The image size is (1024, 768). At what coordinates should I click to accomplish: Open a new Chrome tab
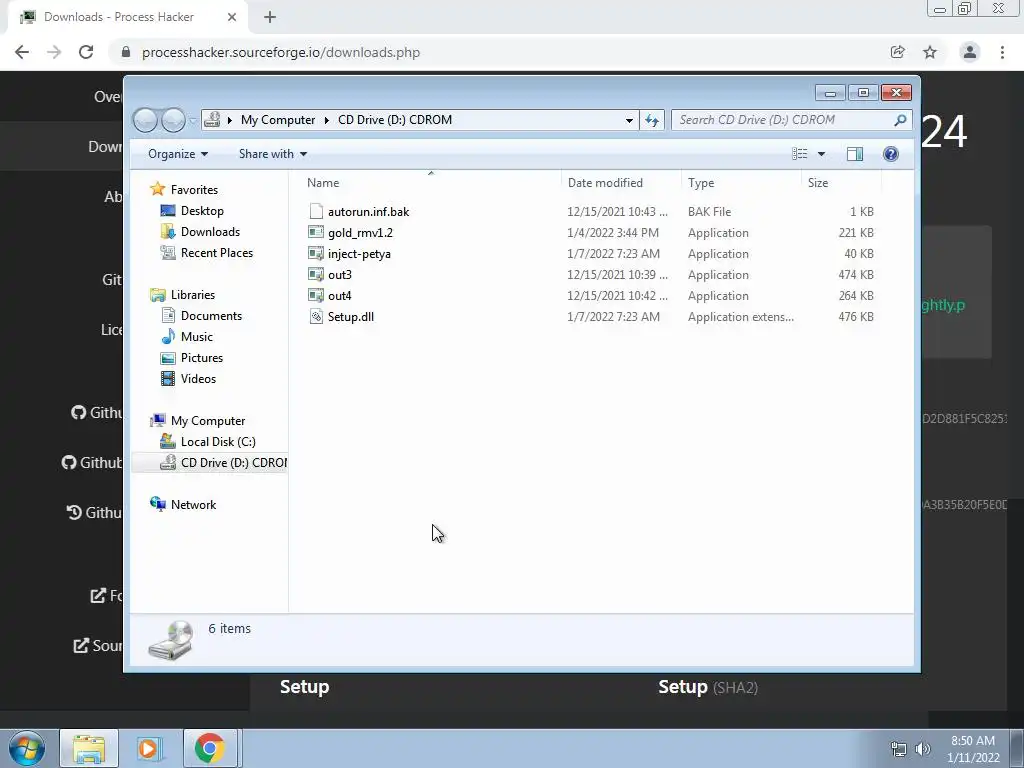point(270,17)
